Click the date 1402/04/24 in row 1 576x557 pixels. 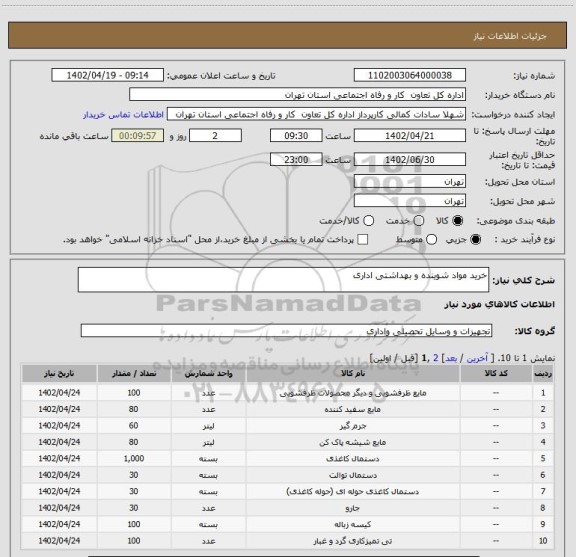(x=59, y=393)
